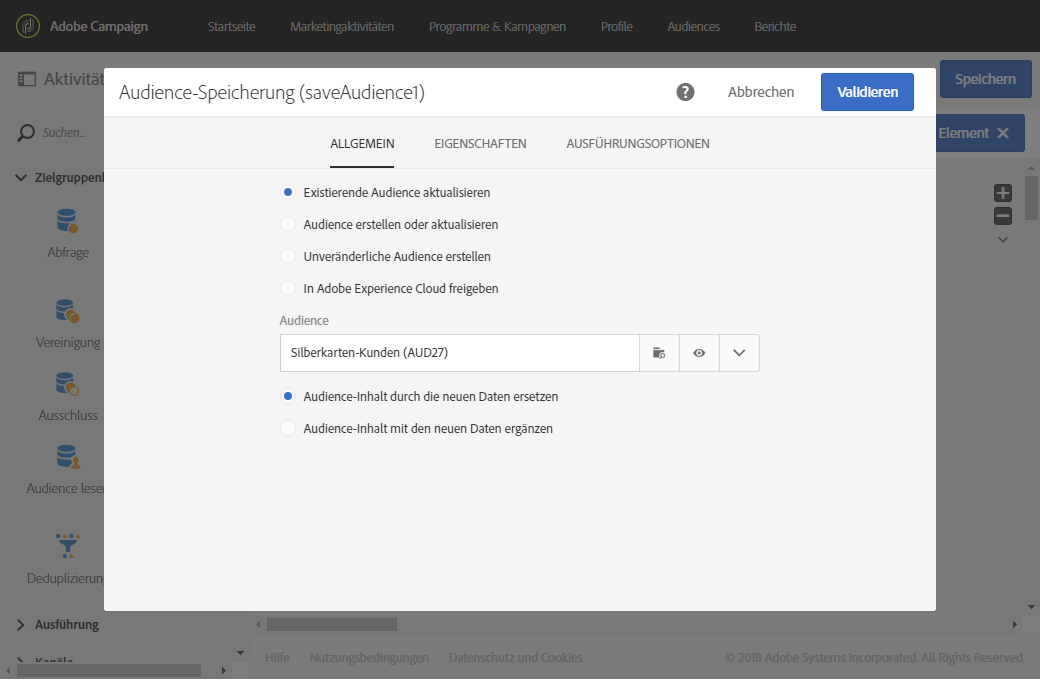Viewport: 1040px width, 681px height.
Task: Open Audiences in top navigation
Action: [x=693, y=27]
